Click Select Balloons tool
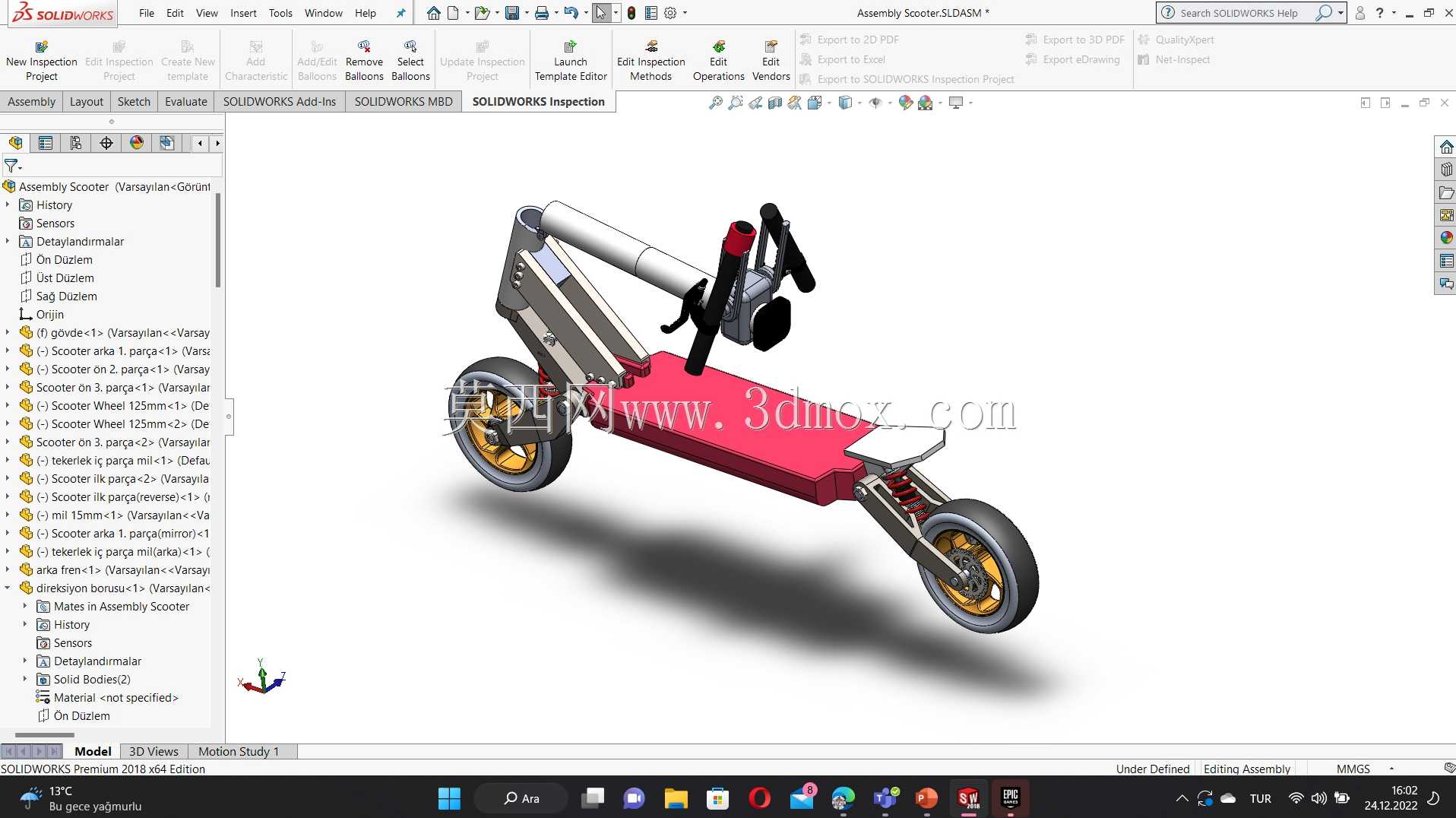 (x=410, y=61)
